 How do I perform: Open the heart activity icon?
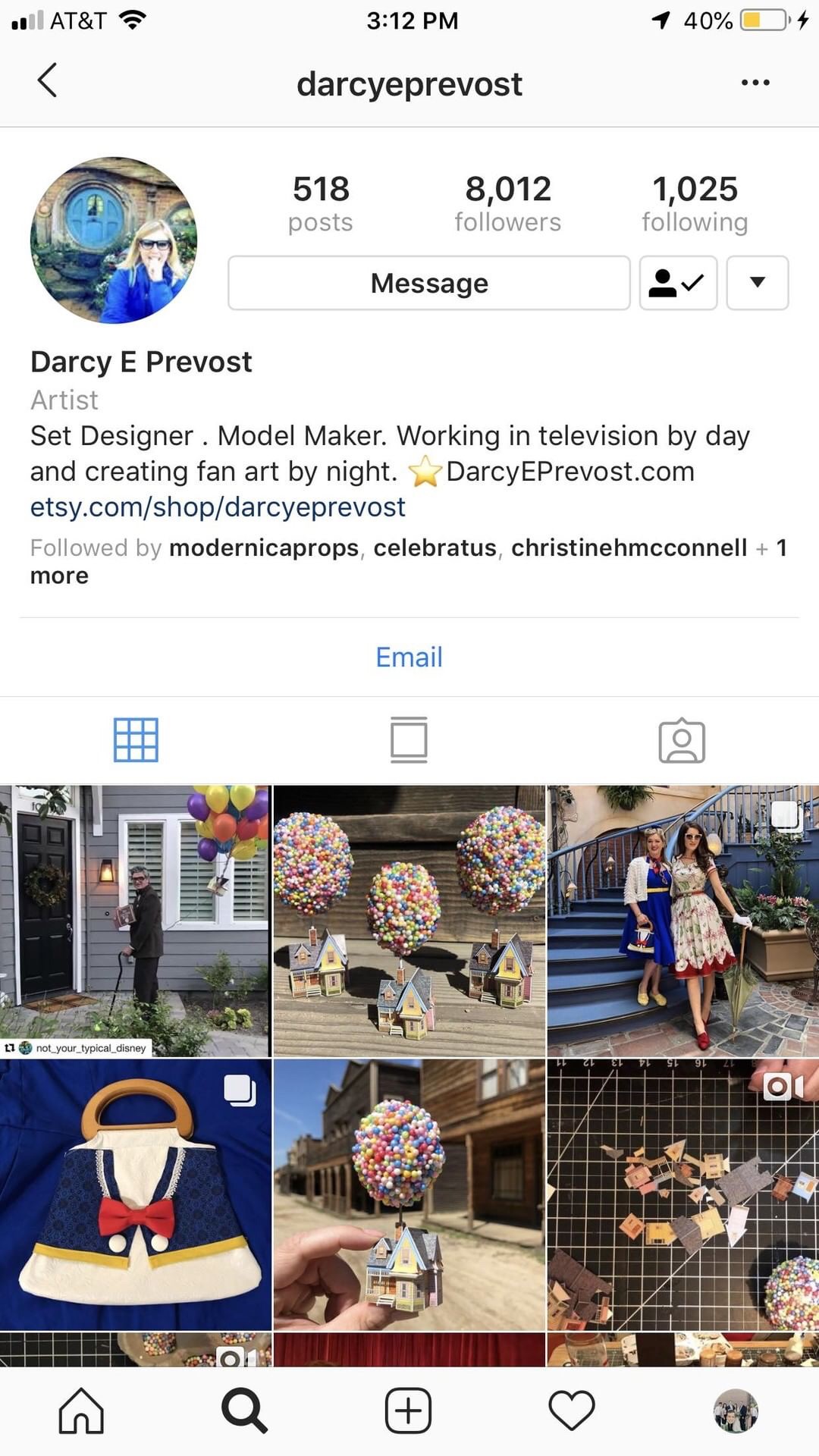[572, 1411]
